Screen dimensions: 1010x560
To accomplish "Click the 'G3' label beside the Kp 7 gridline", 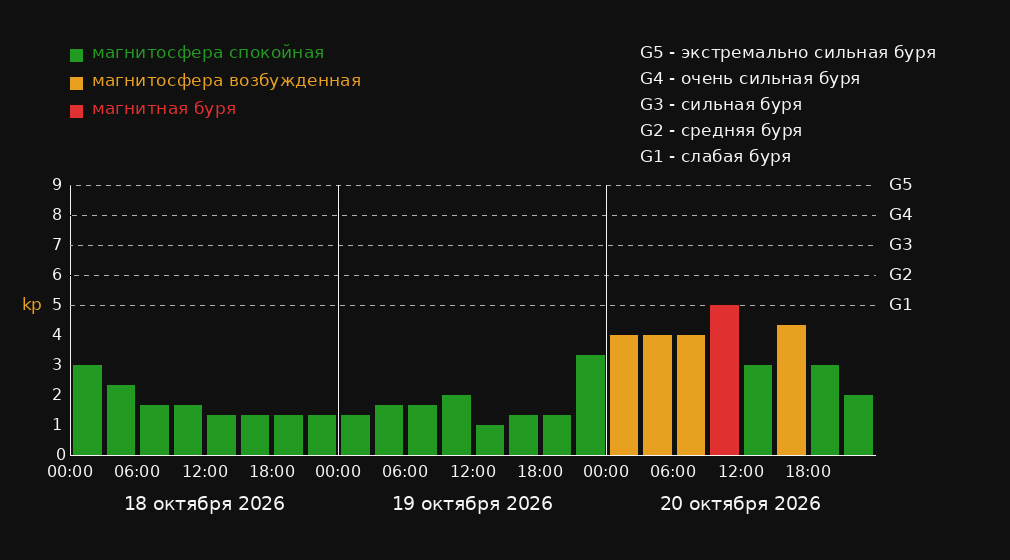I will 900,245.
